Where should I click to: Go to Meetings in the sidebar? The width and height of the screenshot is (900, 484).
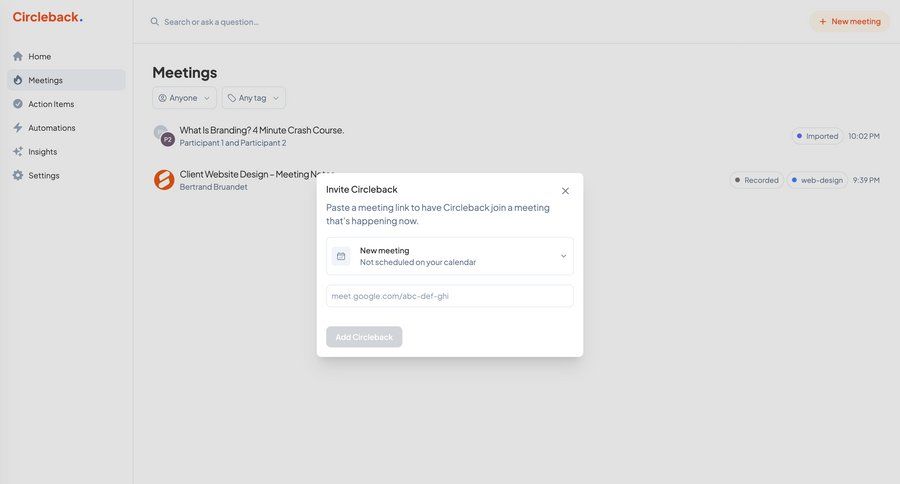45,80
